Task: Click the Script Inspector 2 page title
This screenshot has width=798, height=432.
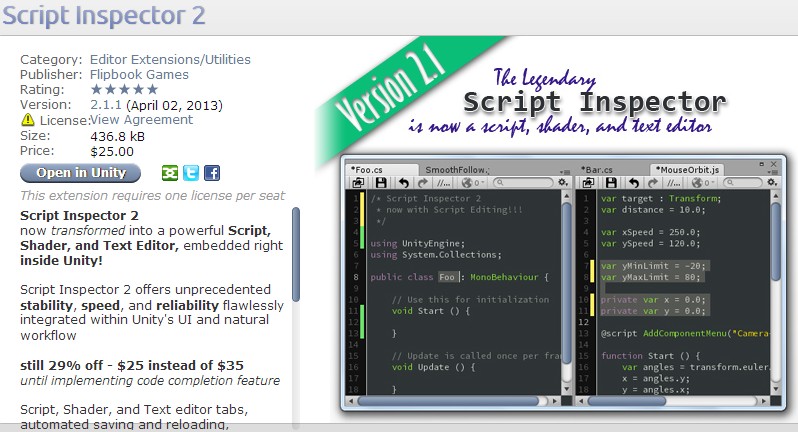Action: tap(104, 15)
